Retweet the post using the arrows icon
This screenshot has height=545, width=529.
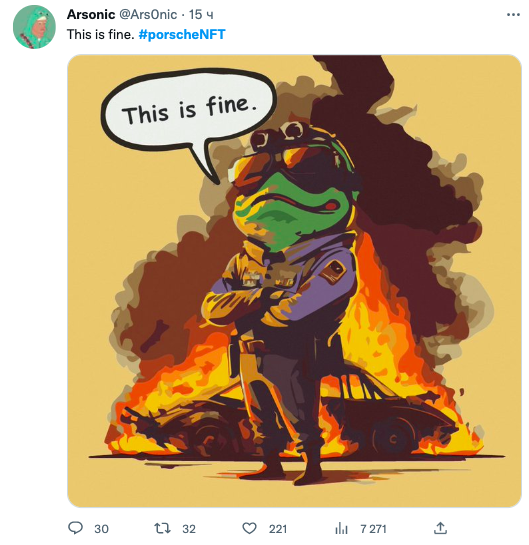coord(162,528)
